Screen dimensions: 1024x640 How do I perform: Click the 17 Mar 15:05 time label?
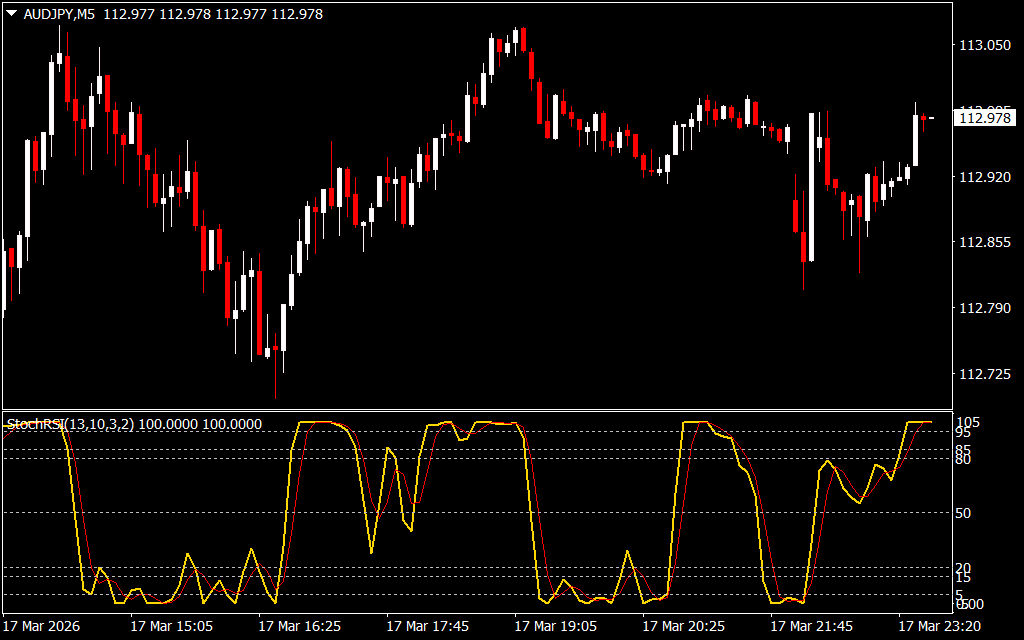(171, 626)
